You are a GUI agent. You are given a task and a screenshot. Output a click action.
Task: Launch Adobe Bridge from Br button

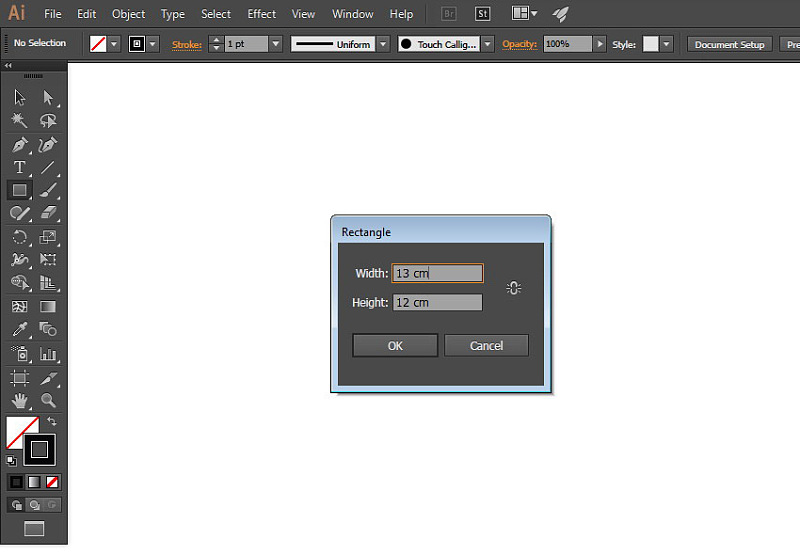[448, 14]
